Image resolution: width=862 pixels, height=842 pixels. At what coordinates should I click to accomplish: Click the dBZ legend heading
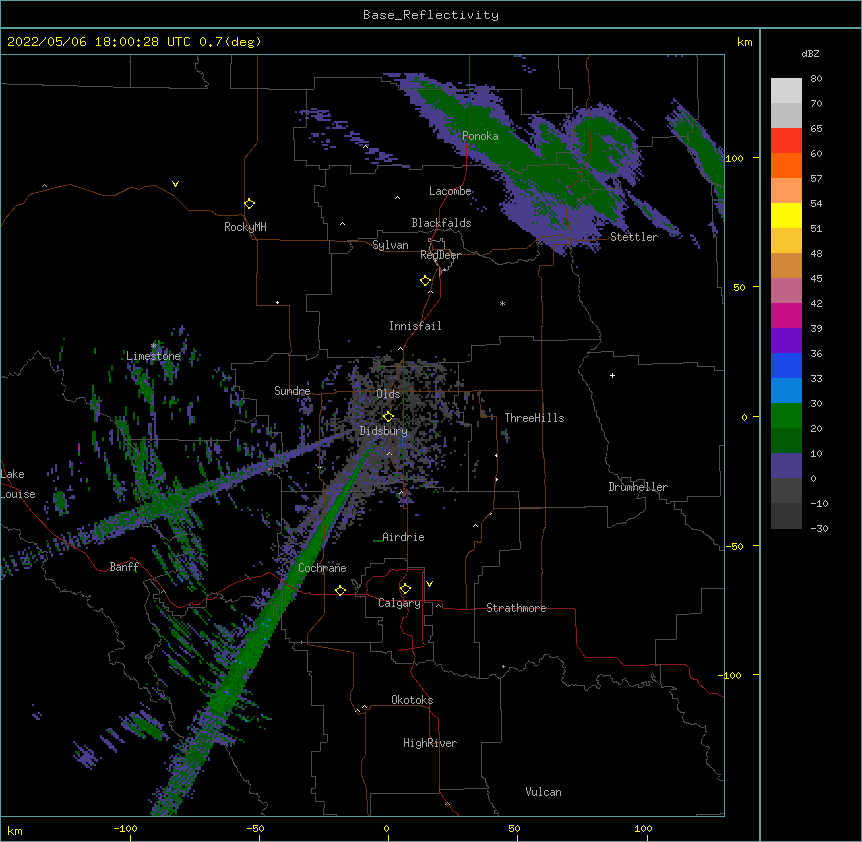(810, 54)
